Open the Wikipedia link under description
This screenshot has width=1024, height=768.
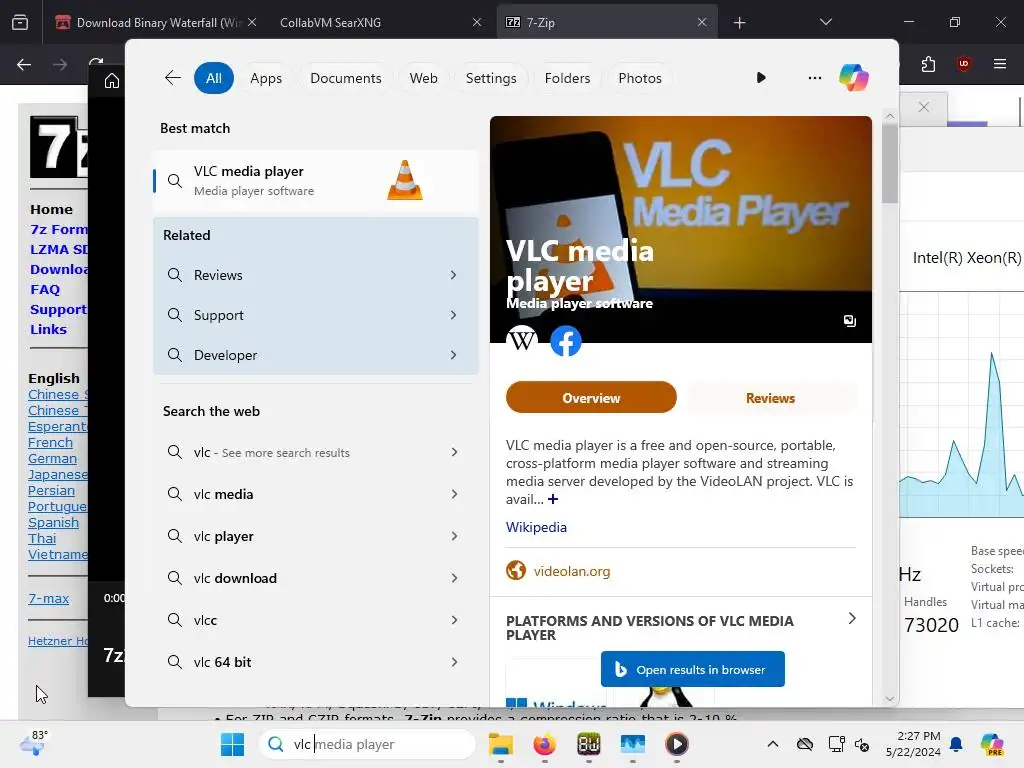(x=536, y=527)
